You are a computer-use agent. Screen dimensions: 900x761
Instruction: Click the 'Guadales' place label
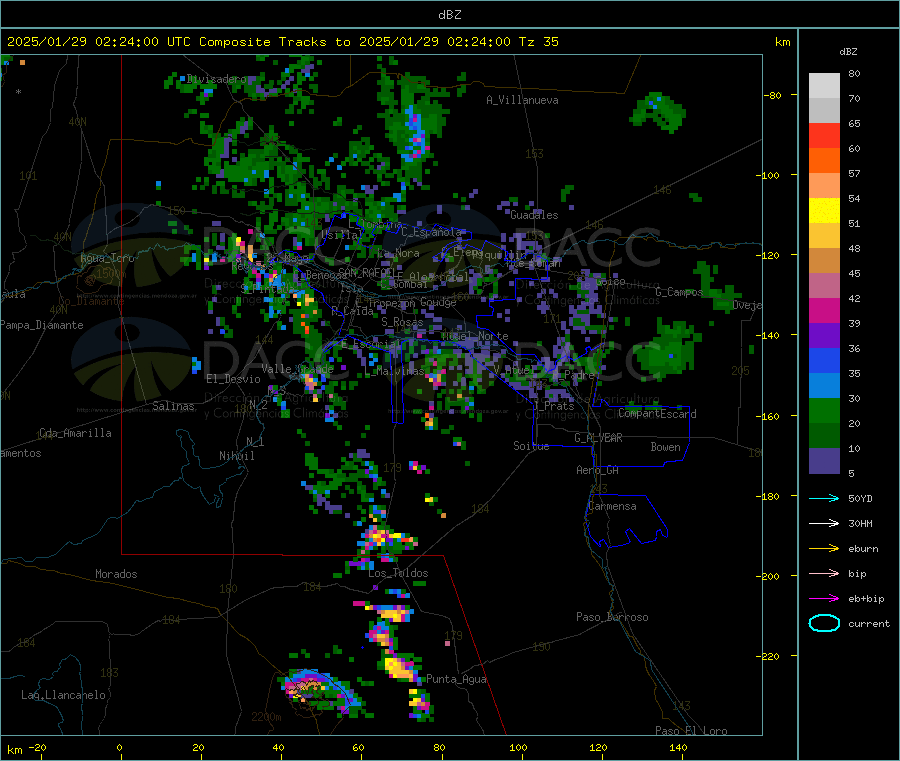(534, 215)
